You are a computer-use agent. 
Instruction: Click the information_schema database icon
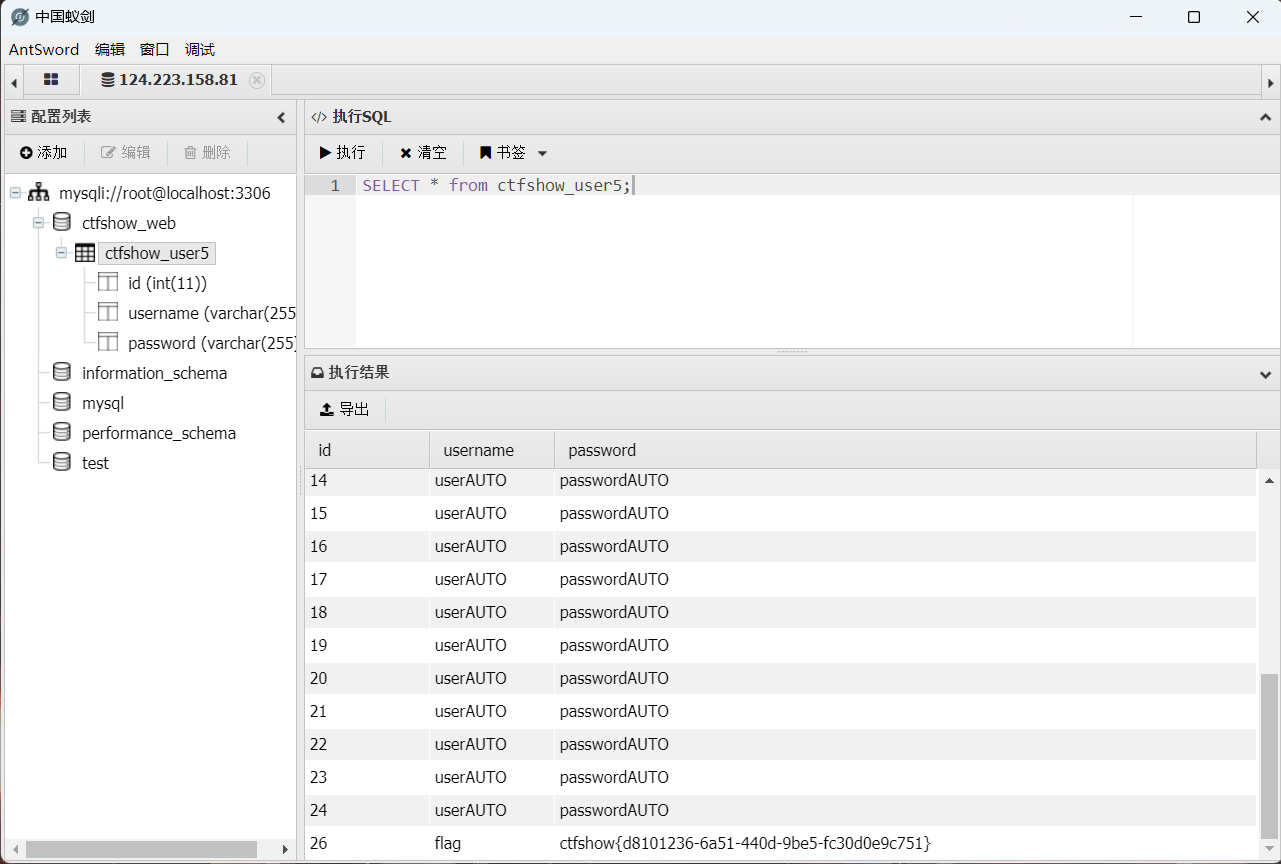[x=62, y=372]
